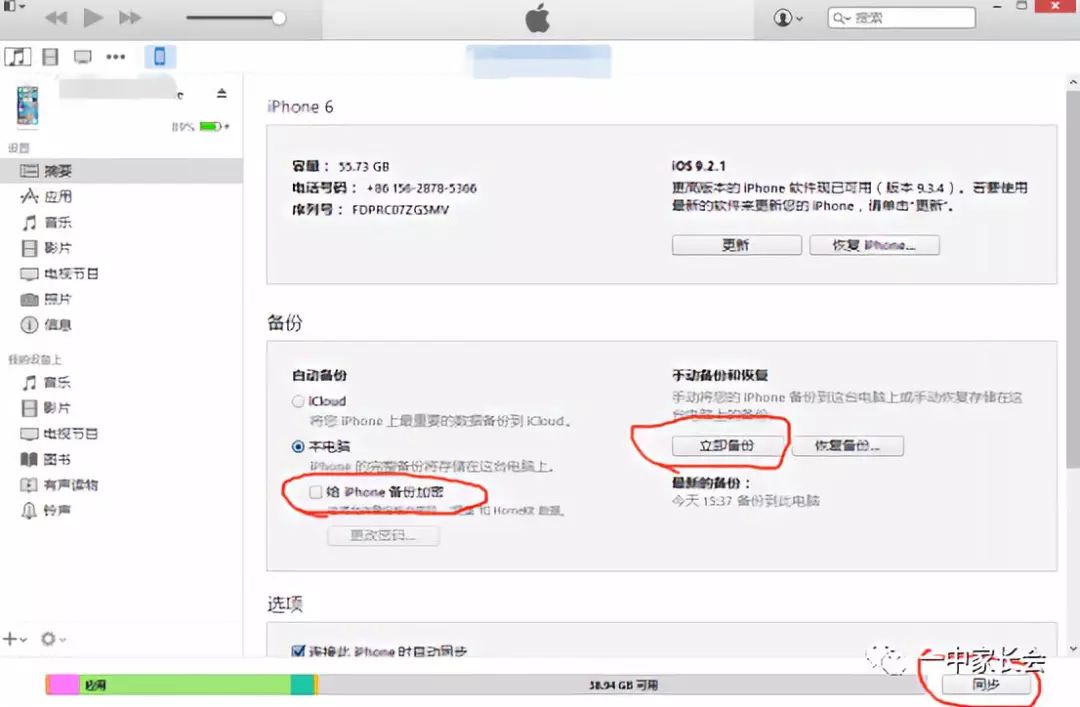Show more library types with ellipsis
The width and height of the screenshot is (1080, 707).
click(x=116, y=57)
